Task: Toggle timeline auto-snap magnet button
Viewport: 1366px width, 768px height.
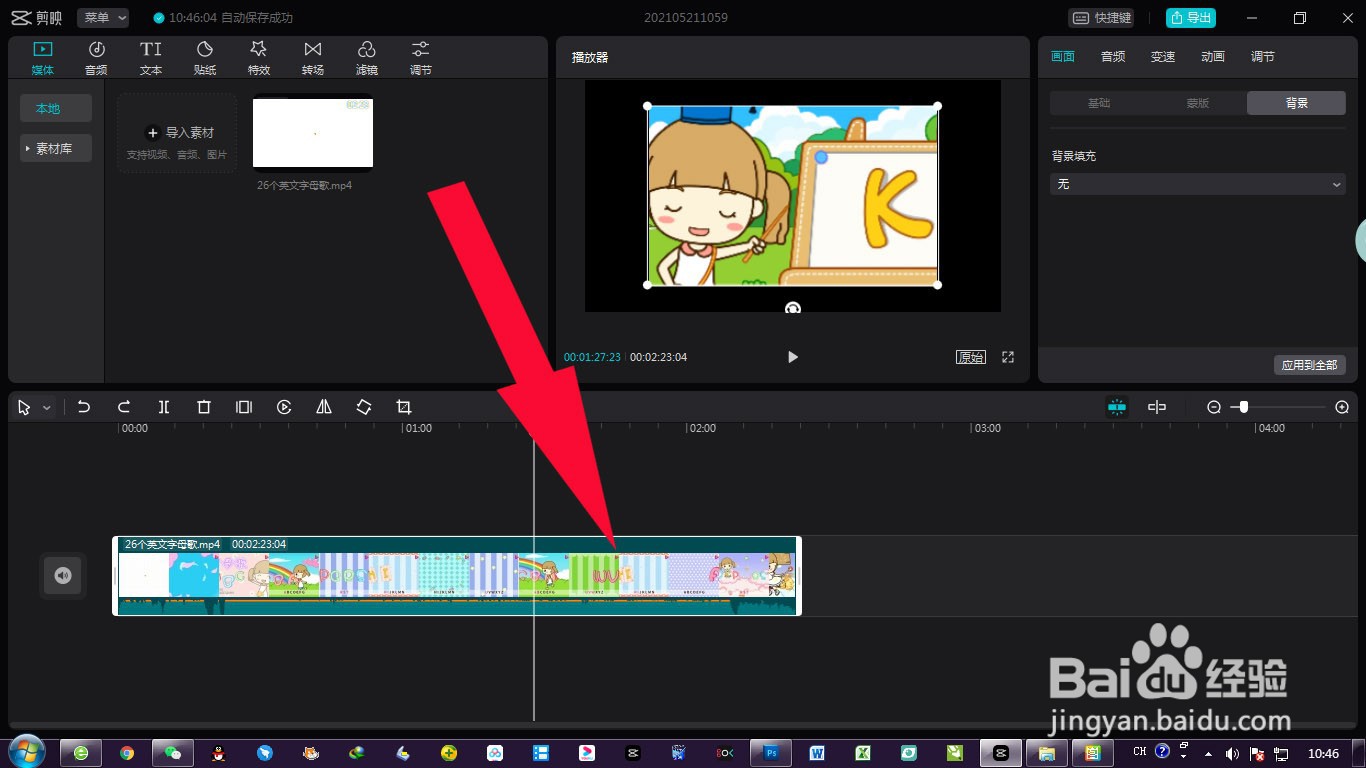Action: click(x=1117, y=407)
